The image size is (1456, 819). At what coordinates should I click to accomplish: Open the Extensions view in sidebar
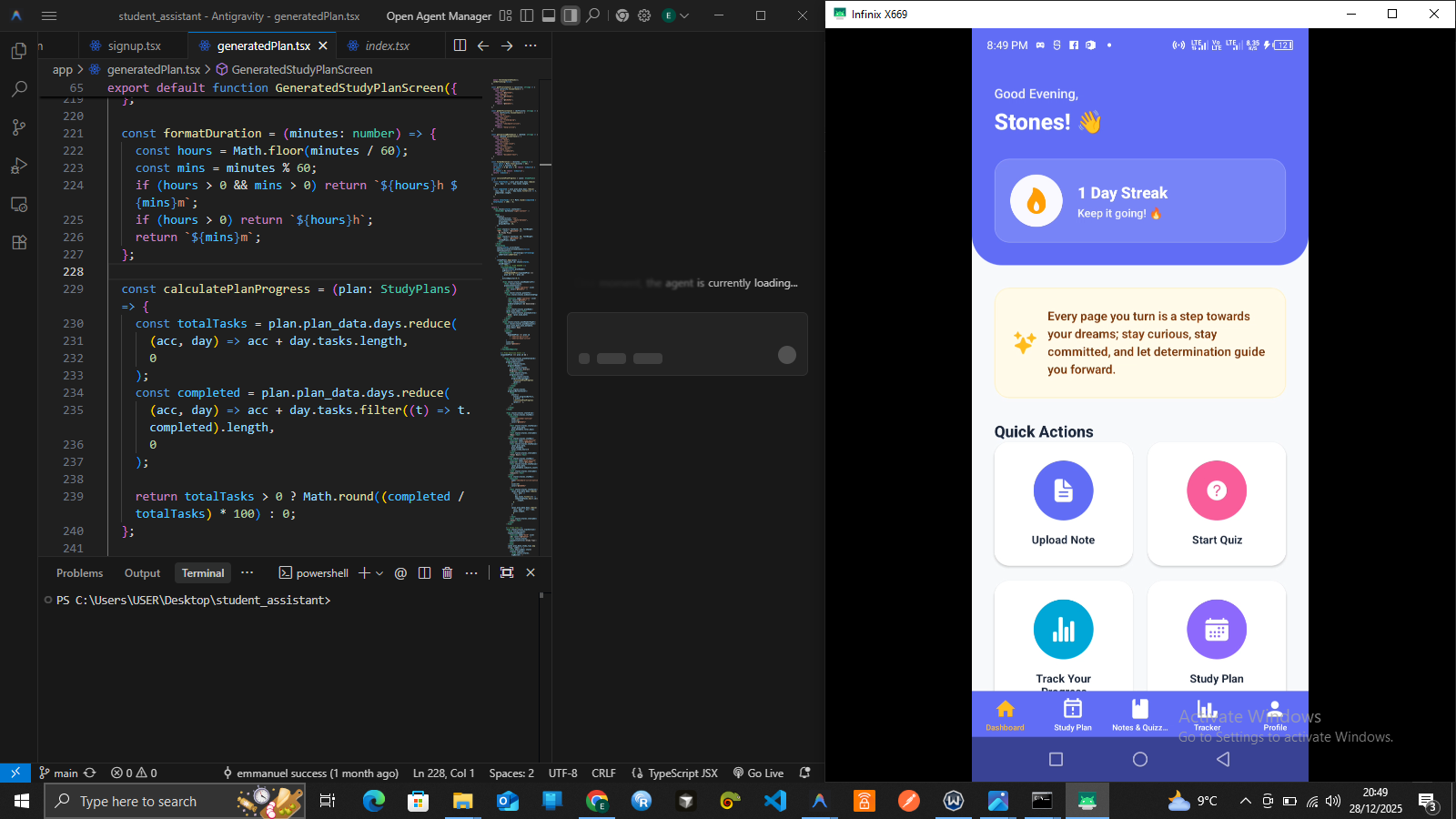click(18, 243)
